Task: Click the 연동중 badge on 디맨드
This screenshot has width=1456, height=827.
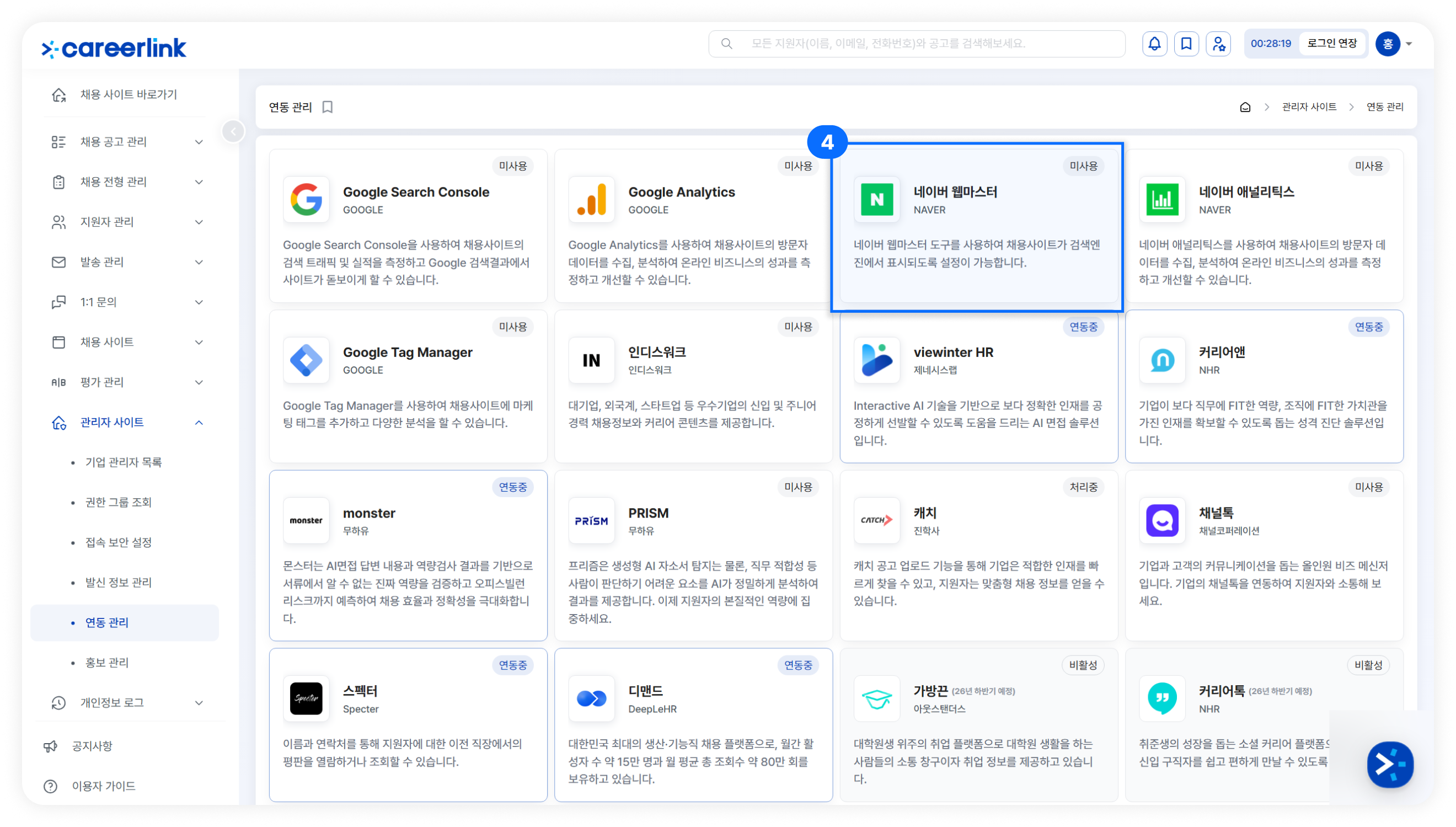Action: click(x=798, y=665)
